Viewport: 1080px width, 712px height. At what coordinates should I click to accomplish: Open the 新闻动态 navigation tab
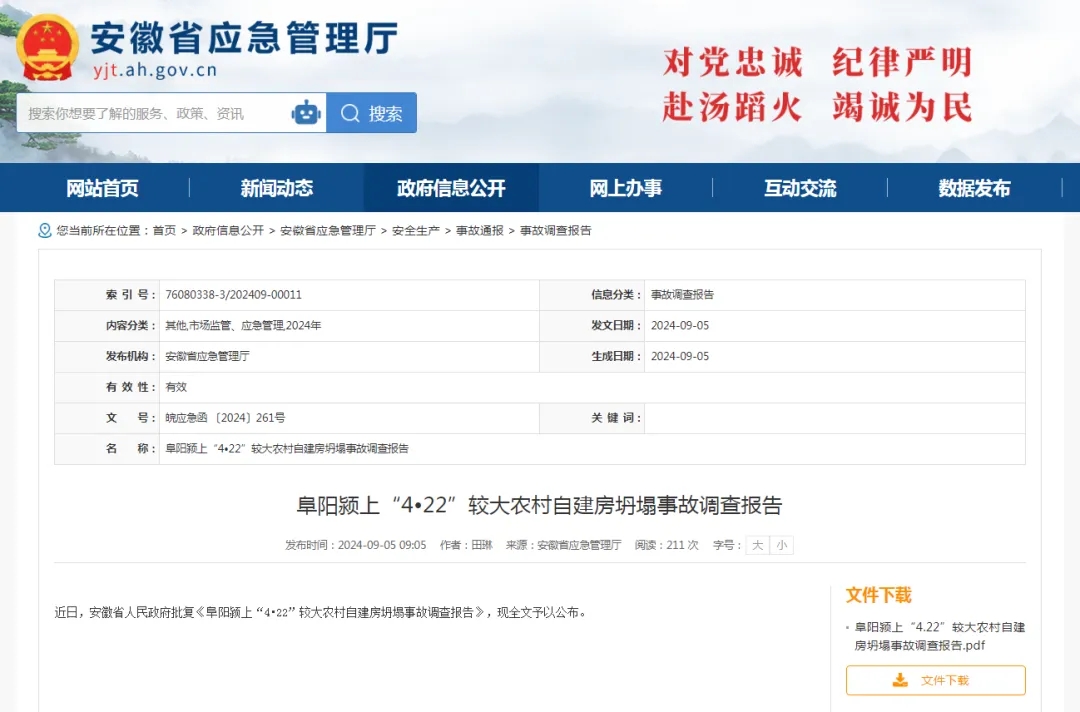(x=276, y=188)
